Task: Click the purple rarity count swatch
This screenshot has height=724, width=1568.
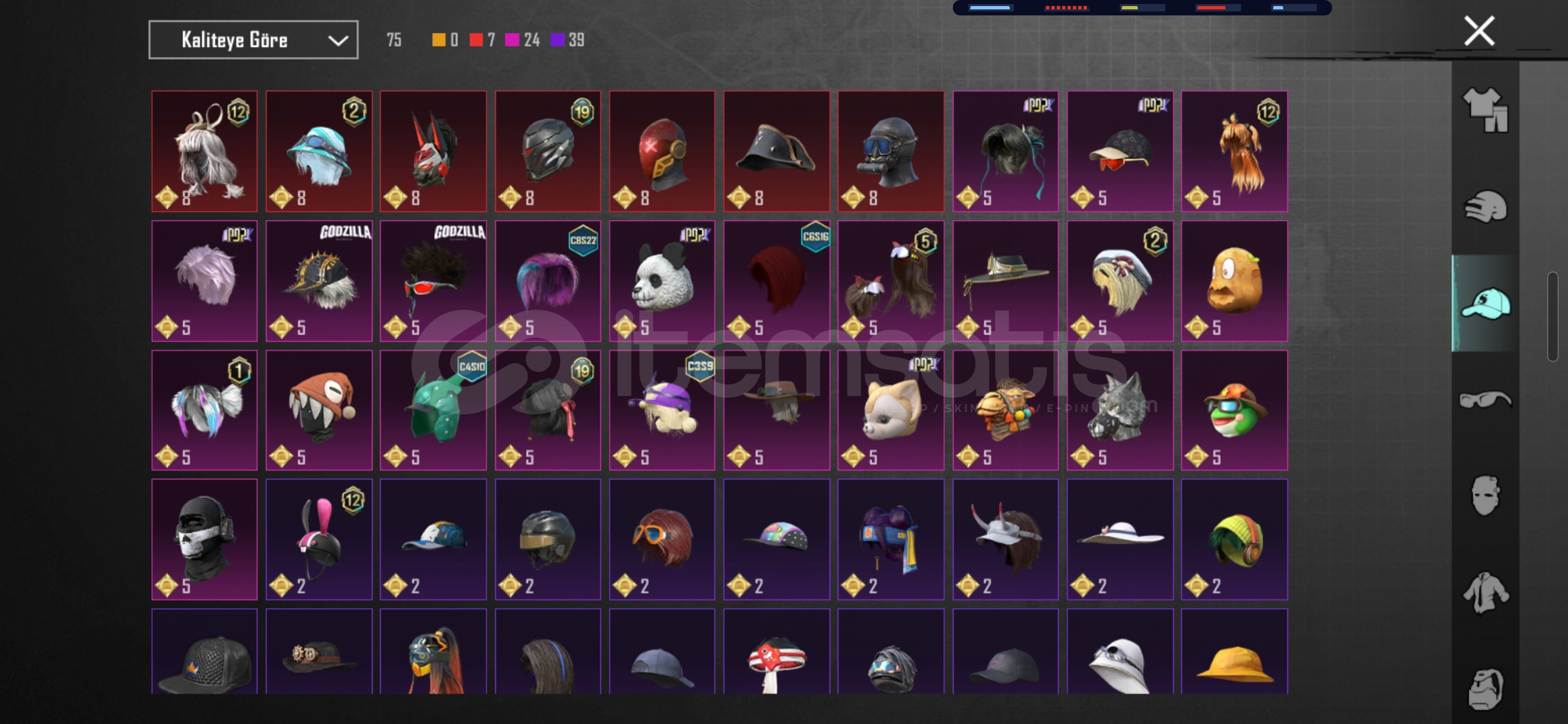Action: pos(558,40)
